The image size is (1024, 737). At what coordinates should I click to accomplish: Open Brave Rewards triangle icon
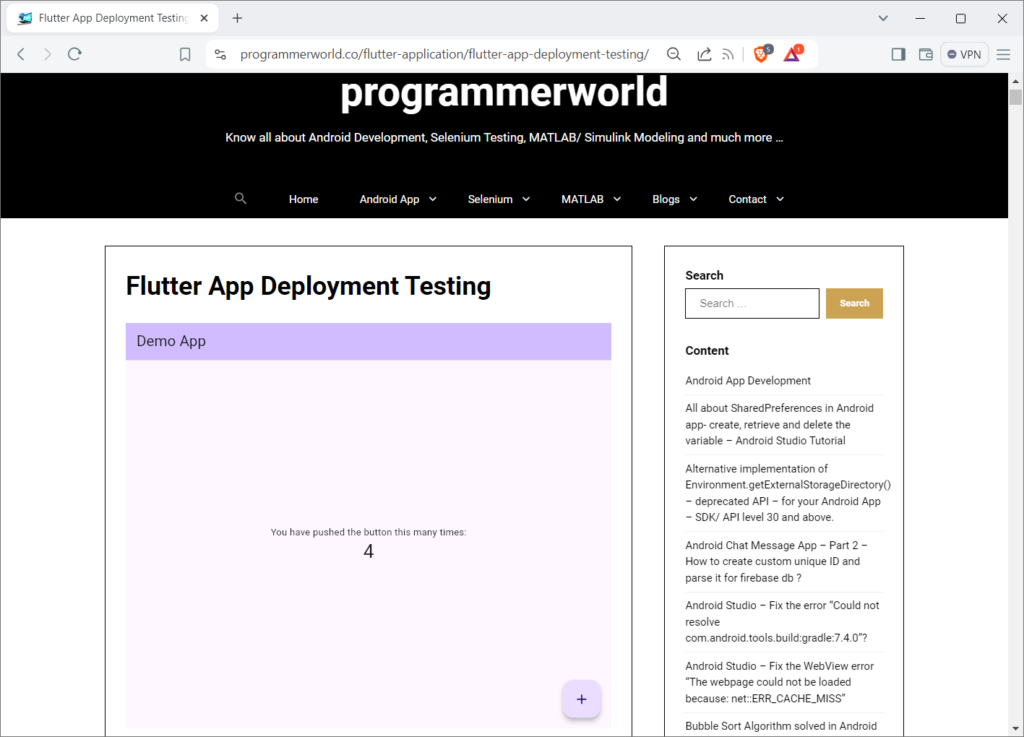point(793,54)
